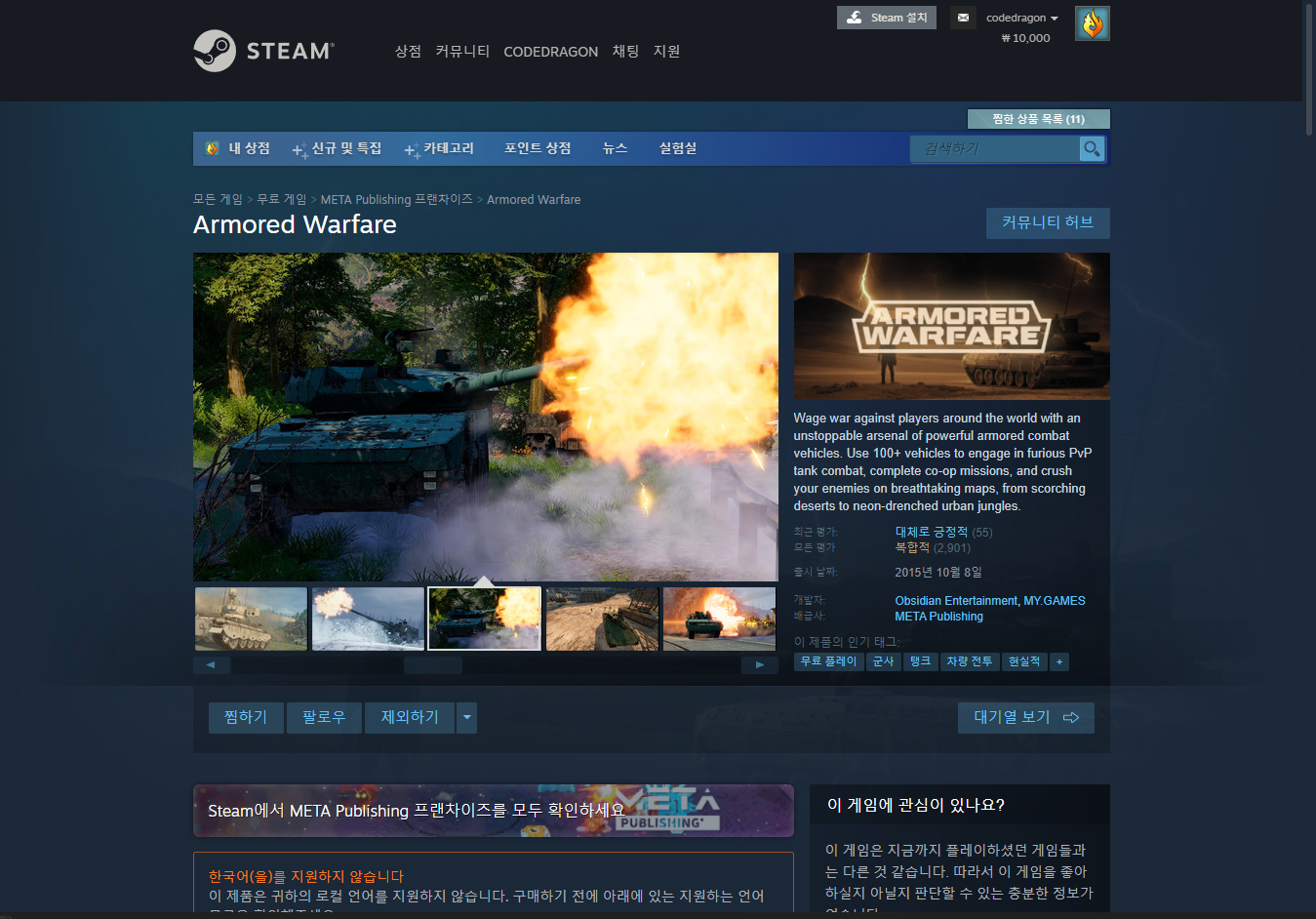Click wallet balance ₩ 10,000
This screenshot has height=919, width=1316.
(1026, 38)
